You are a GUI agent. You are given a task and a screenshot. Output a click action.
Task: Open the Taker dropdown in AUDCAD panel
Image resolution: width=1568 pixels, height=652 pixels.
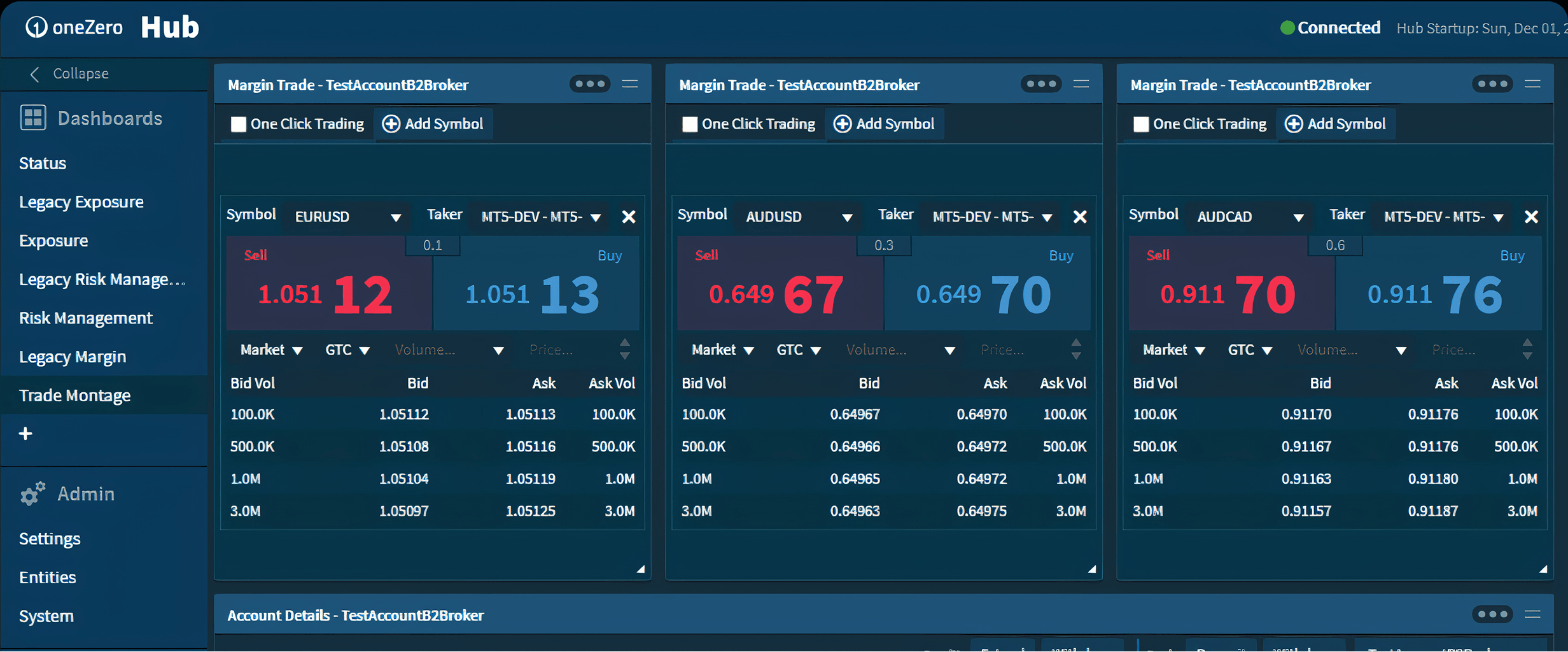pyautogui.click(x=1443, y=217)
